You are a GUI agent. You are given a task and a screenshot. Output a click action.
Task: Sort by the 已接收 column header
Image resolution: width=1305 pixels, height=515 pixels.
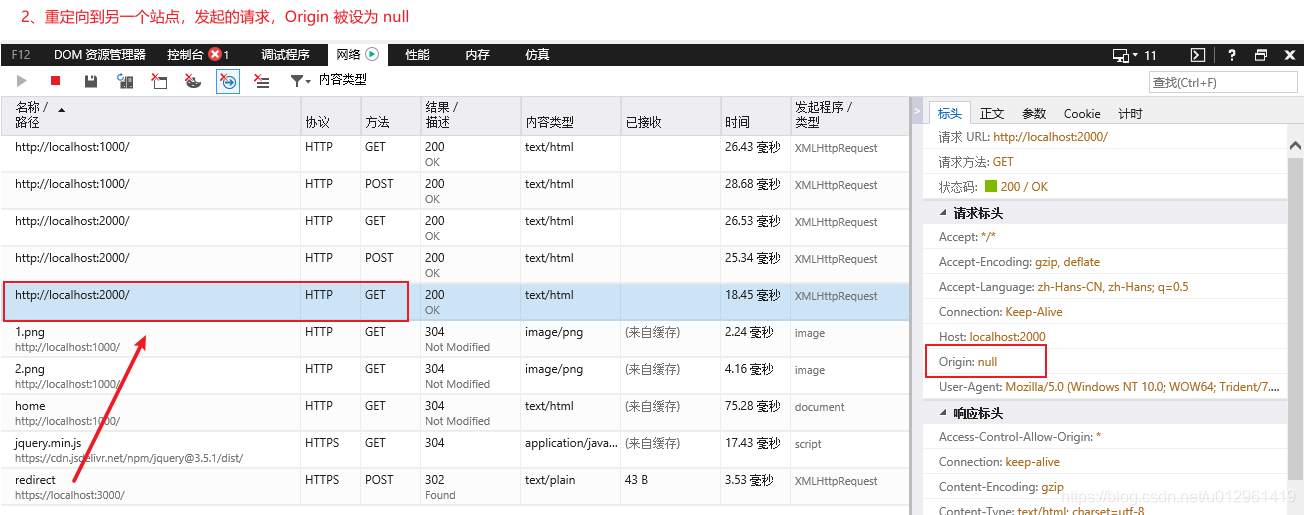pyautogui.click(x=671, y=115)
